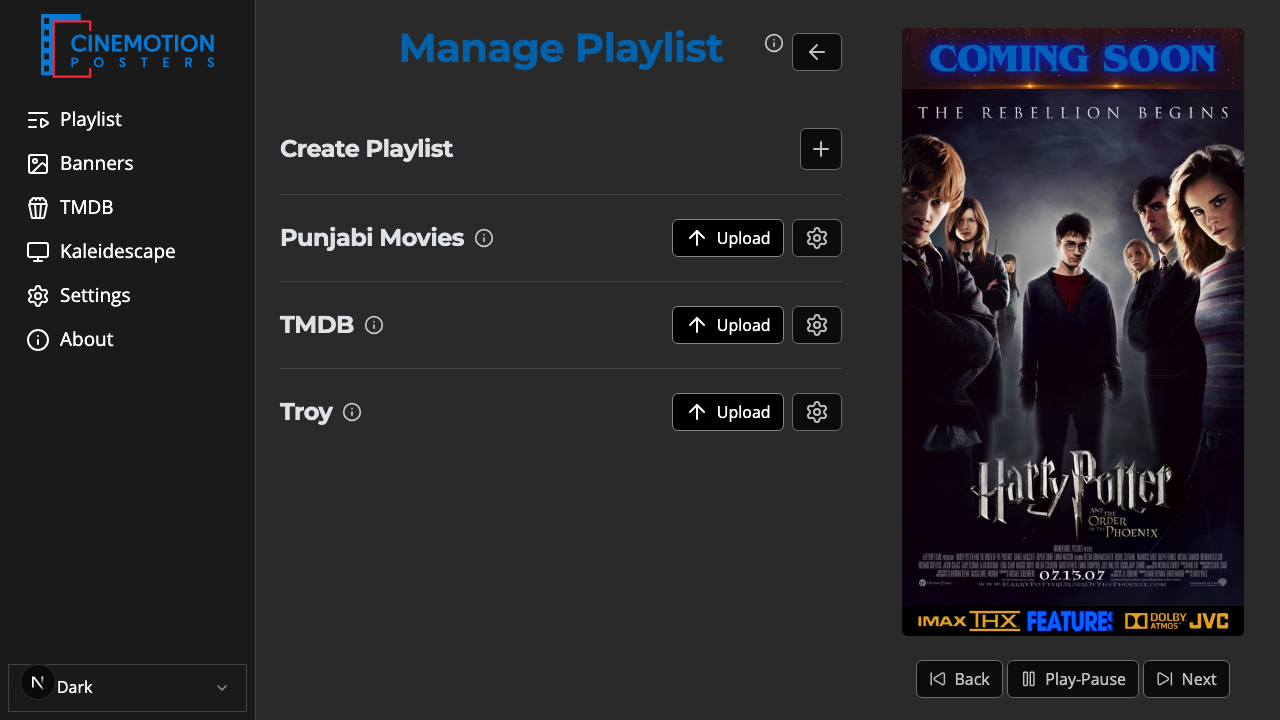This screenshot has width=1280, height=720.
Task: Add a new playlist with plus button
Action: point(821,149)
